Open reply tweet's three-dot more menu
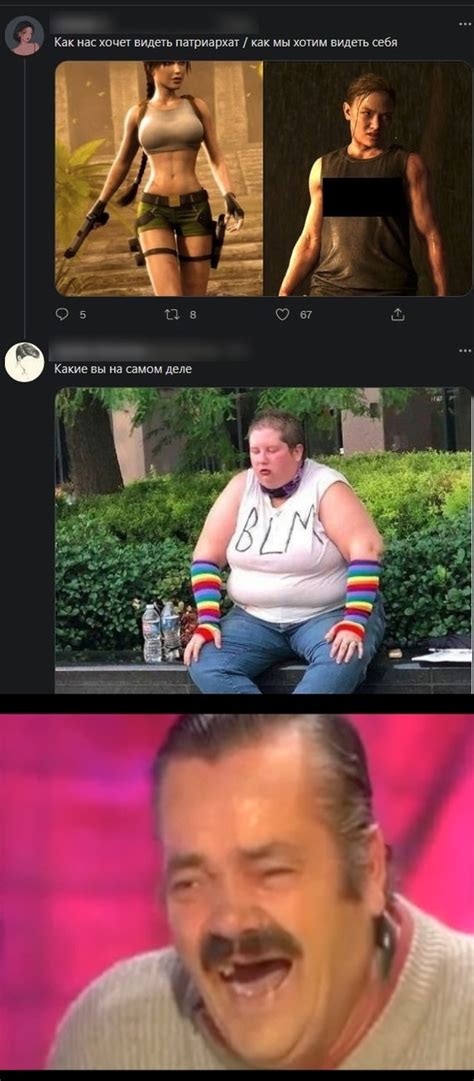 click(465, 351)
